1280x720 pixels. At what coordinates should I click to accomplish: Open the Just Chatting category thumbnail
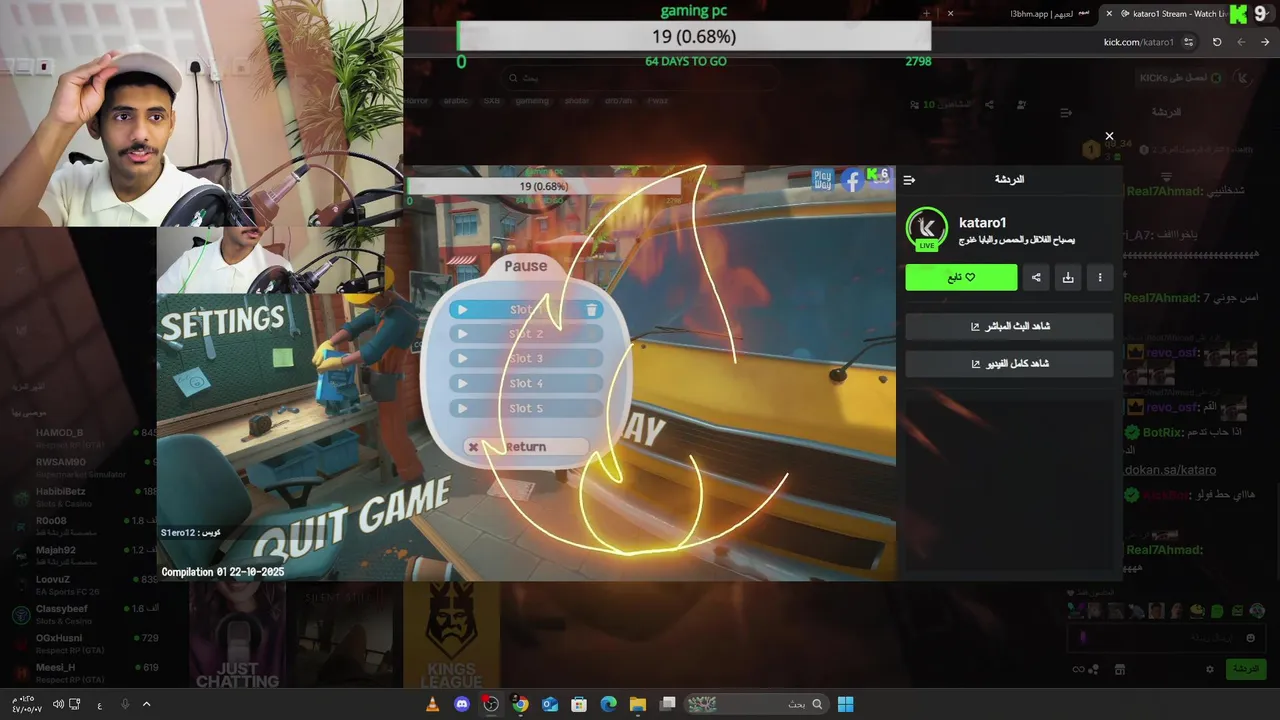pyautogui.click(x=238, y=637)
